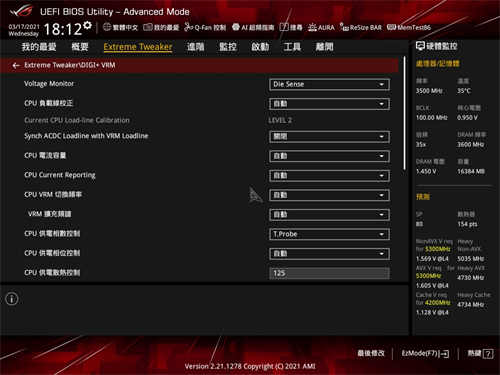
Task: Click the settings list vertical scrollbar
Action: coord(405,113)
